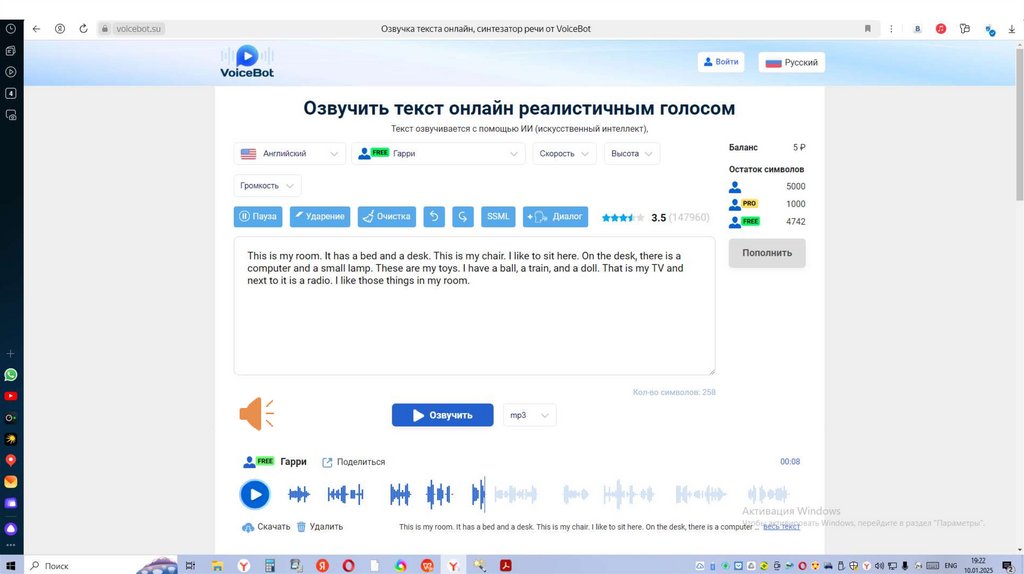The image size is (1024, 574).
Task: Insert a pause with the Пауза button
Action: pos(258,217)
